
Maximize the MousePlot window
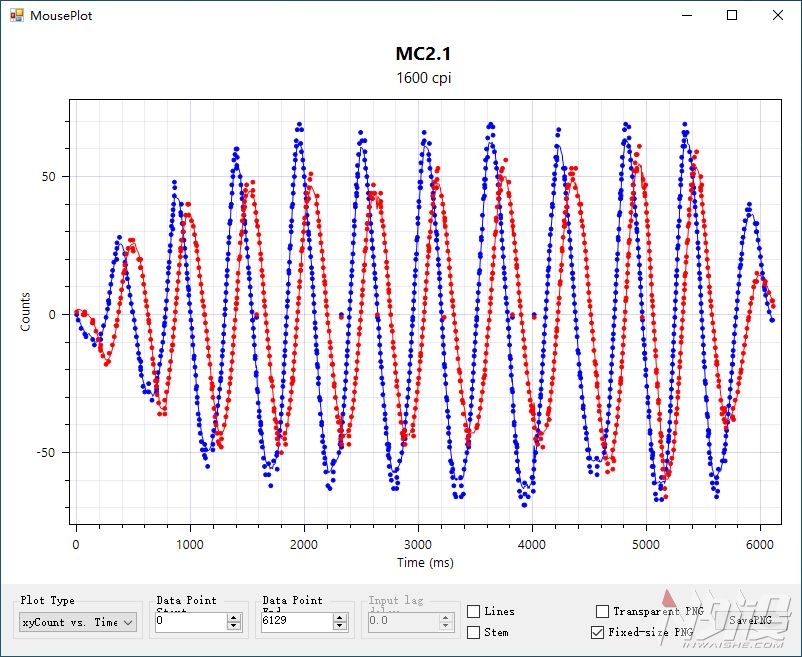coord(732,15)
